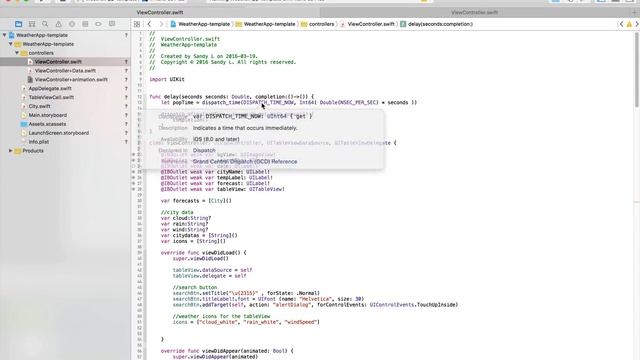Add a new editor tab
The image size is (640, 360).
(634, 12)
